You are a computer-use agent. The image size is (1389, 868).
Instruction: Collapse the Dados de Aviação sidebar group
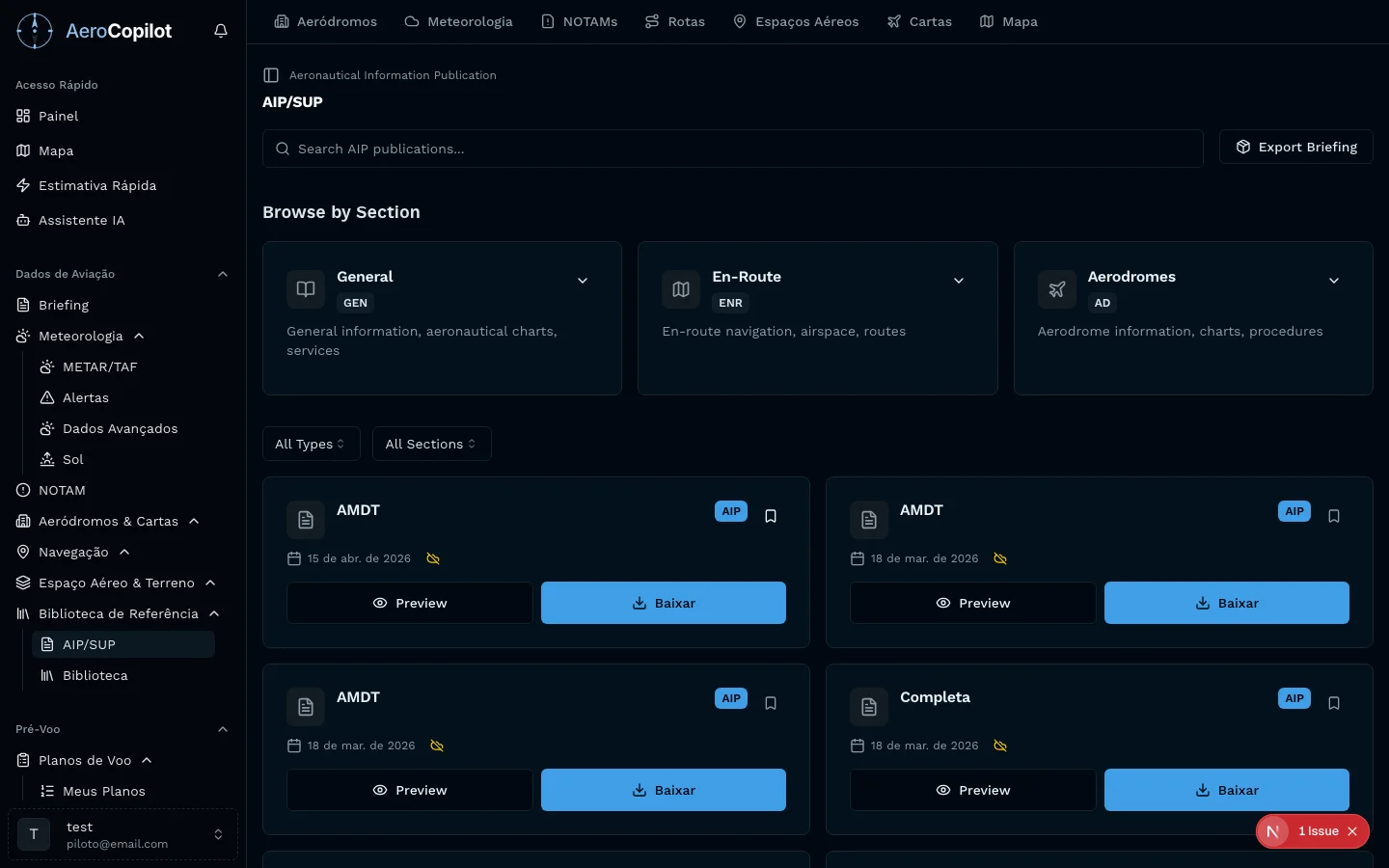click(x=223, y=274)
